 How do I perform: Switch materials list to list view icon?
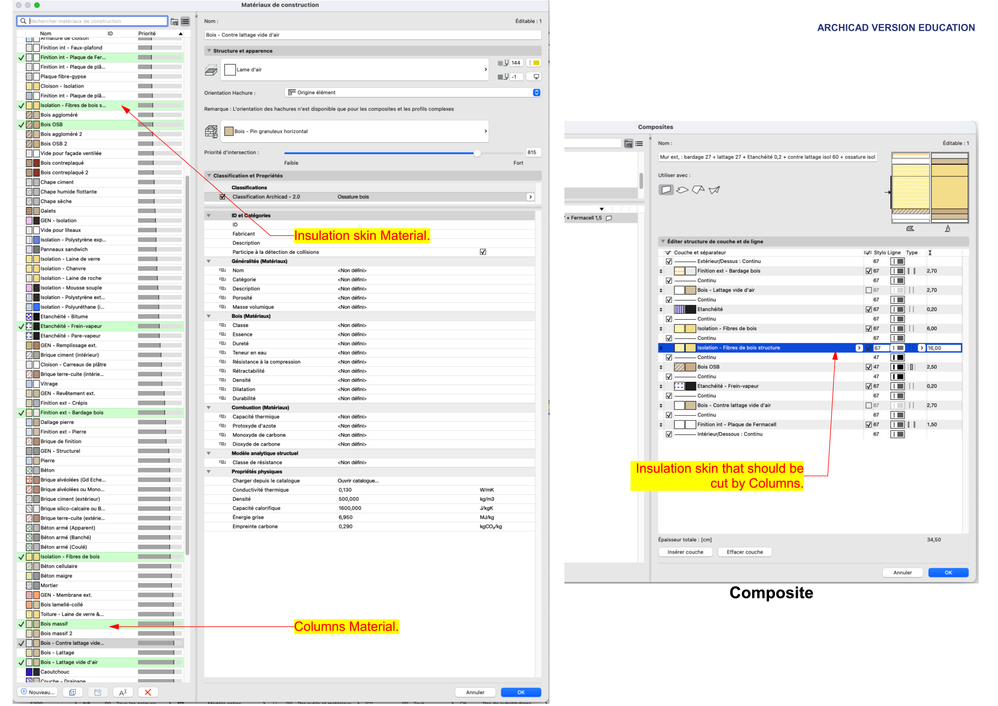coord(185,22)
